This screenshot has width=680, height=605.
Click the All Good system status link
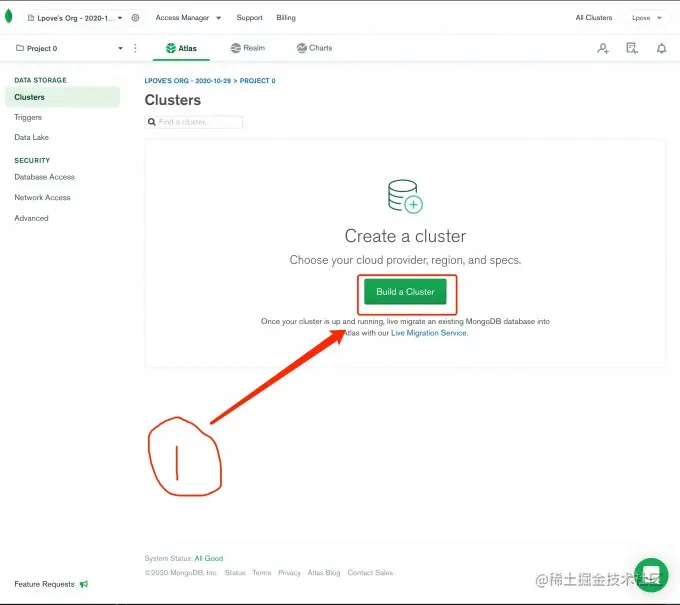(x=209, y=559)
